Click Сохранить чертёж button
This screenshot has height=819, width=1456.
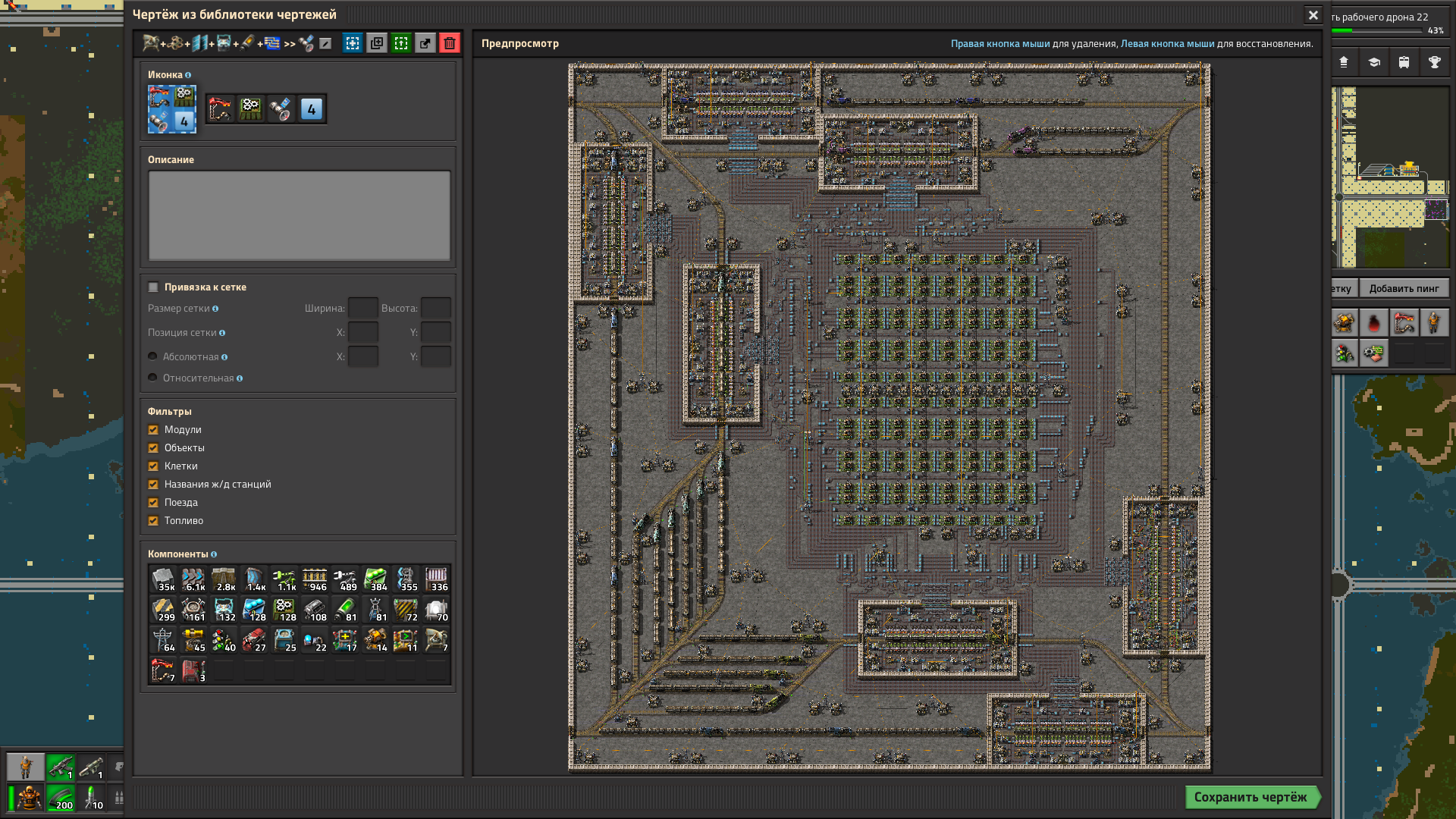pyautogui.click(x=1253, y=797)
